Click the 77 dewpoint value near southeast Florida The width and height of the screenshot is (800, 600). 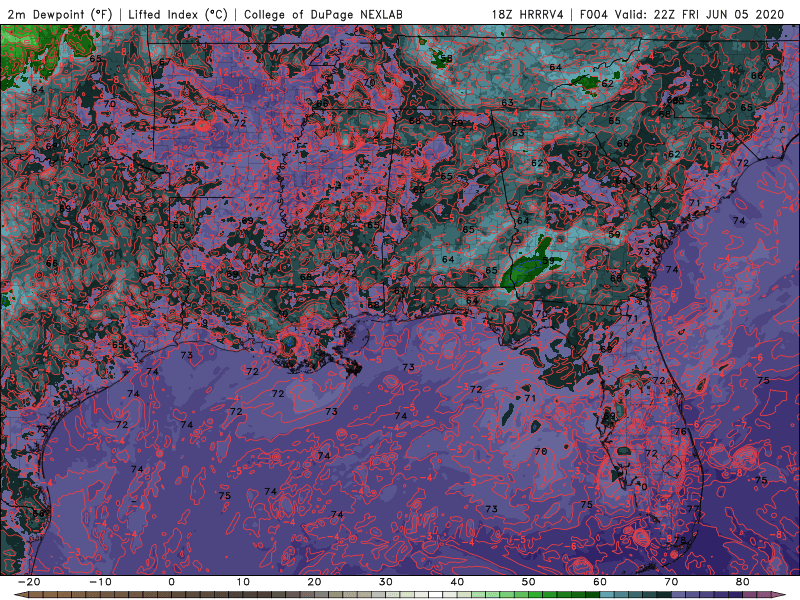(x=692, y=509)
